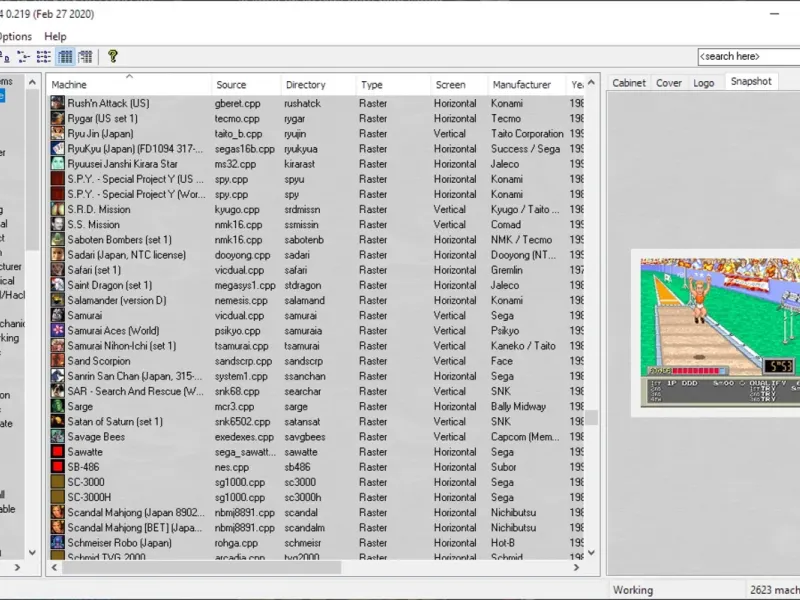Sort list by Type column header
Image resolution: width=800 pixels, height=600 pixels.
(x=393, y=85)
